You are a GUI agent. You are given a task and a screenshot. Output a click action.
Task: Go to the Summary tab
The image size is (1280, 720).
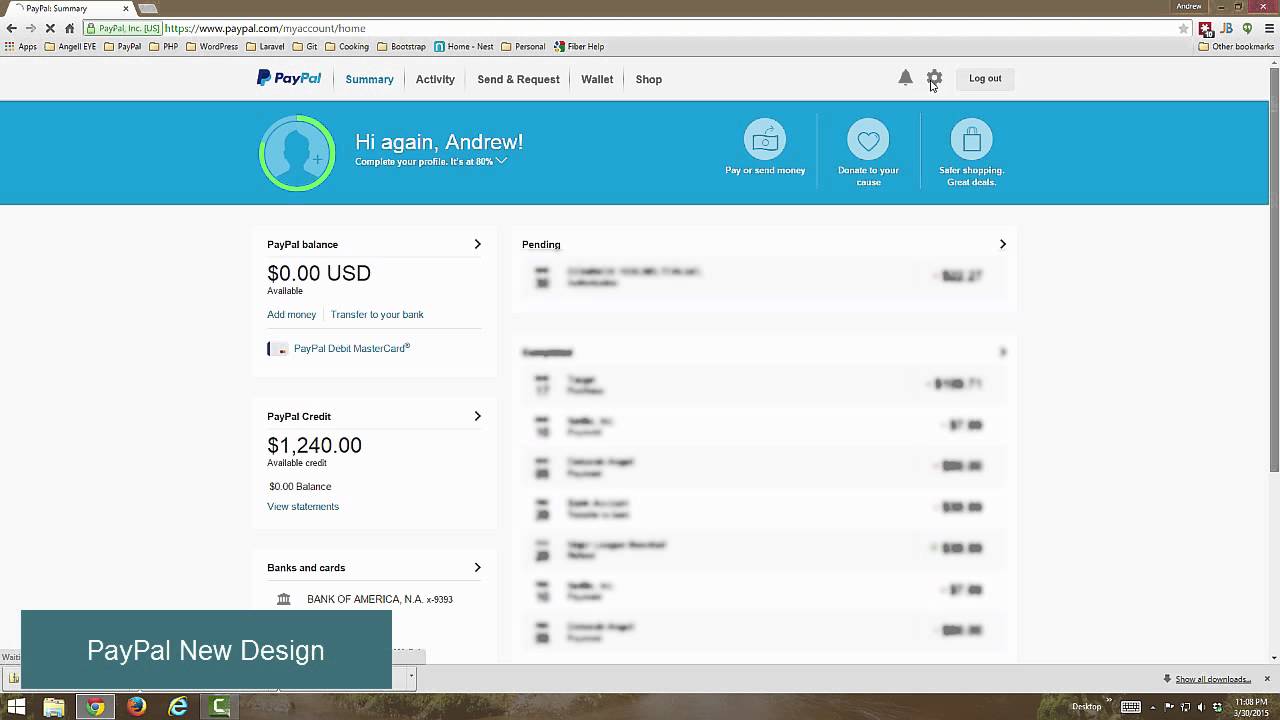pyautogui.click(x=369, y=79)
